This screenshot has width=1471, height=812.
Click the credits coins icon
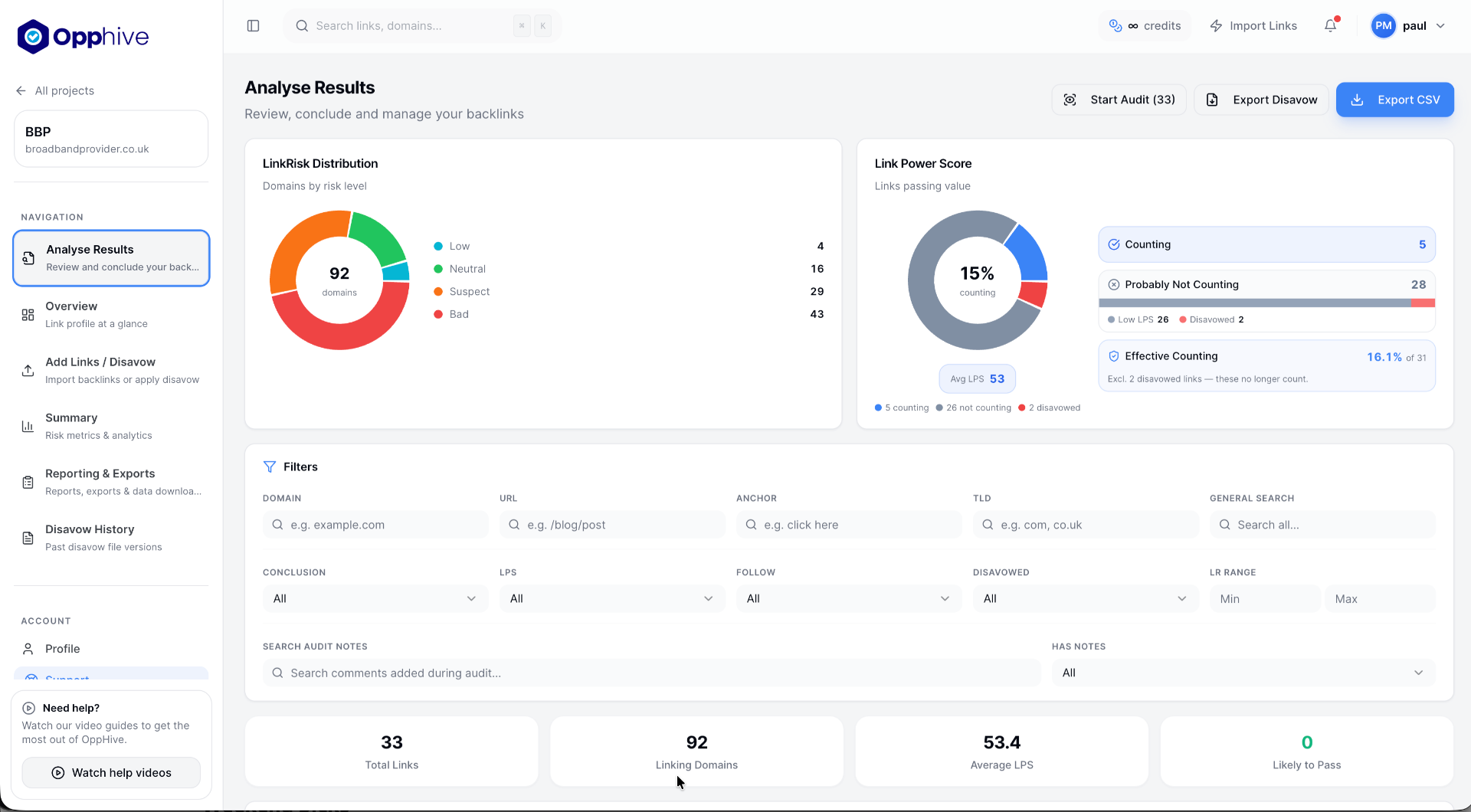point(1116,26)
